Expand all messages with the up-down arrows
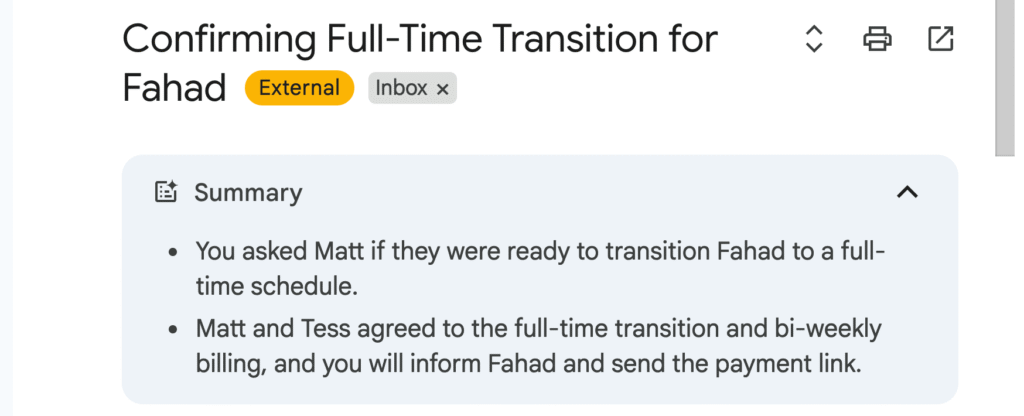The height and width of the screenshot is (416, 1024). pos(814,39)
